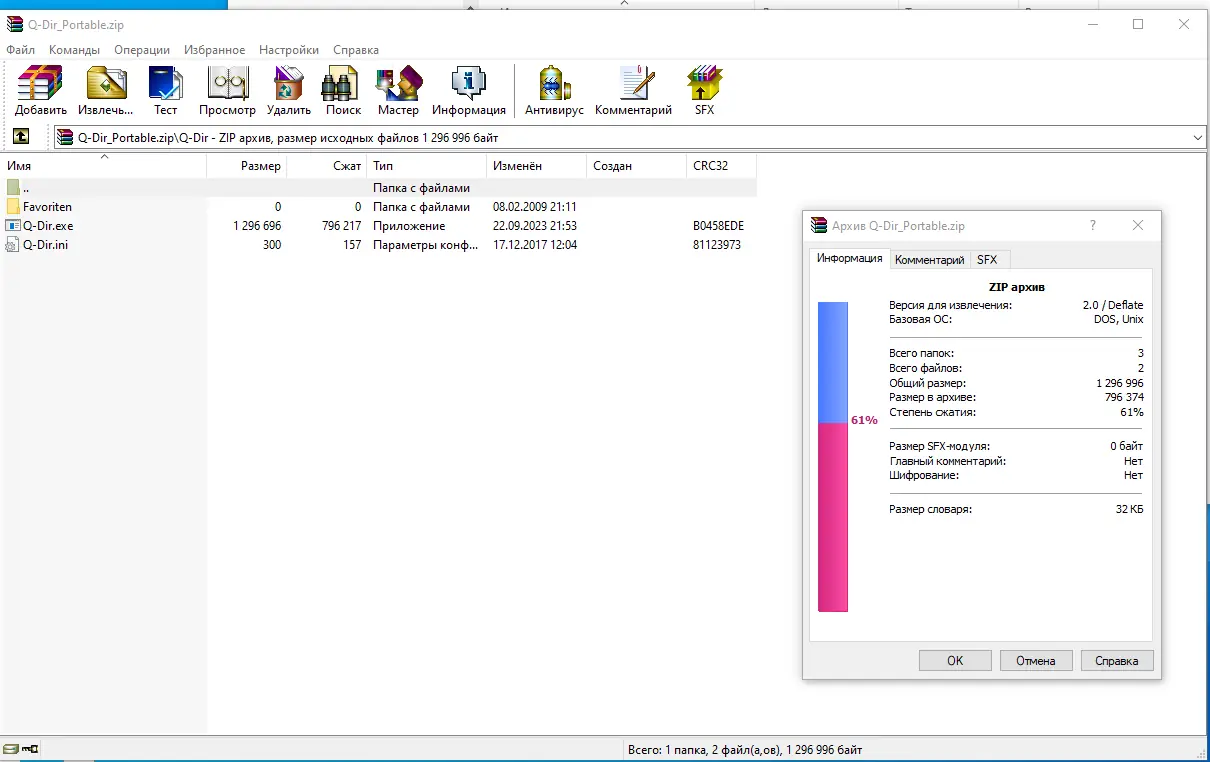Click the compression ratio bar in dialog
This screenshot has width=1210, height=762.
click(833, 456)
